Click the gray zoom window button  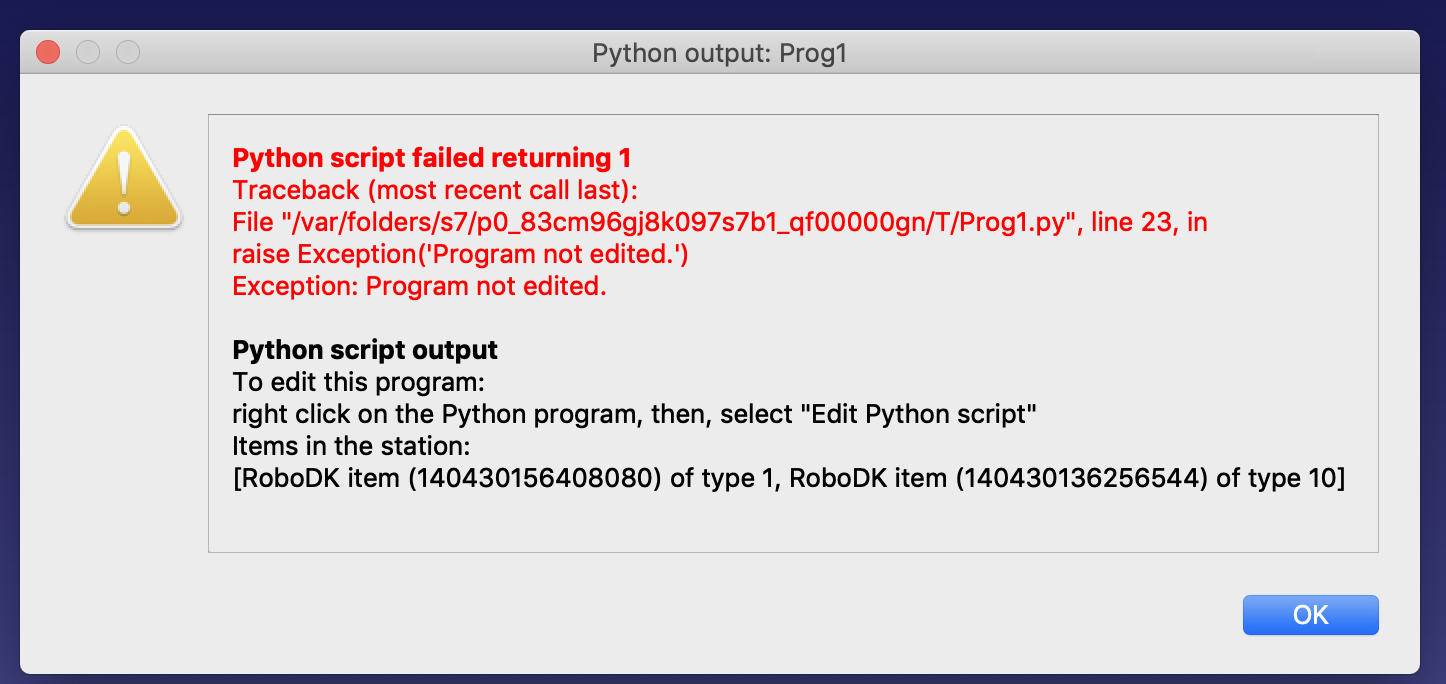128,52
